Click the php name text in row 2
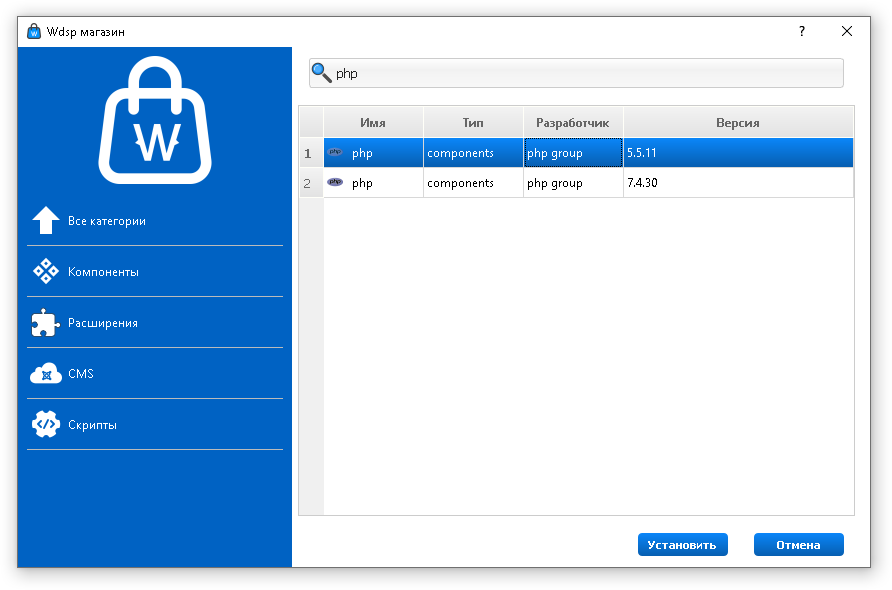892x590 pixels. pyautogui.click(x=362, y=184)
